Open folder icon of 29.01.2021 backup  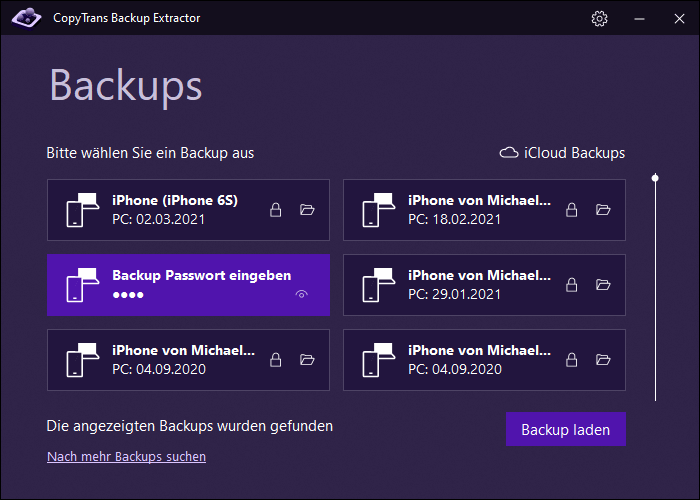point(603,285)
